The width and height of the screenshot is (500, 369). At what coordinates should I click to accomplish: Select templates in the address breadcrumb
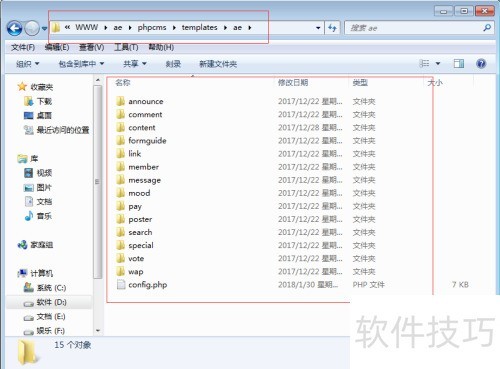tap(199, 28)
